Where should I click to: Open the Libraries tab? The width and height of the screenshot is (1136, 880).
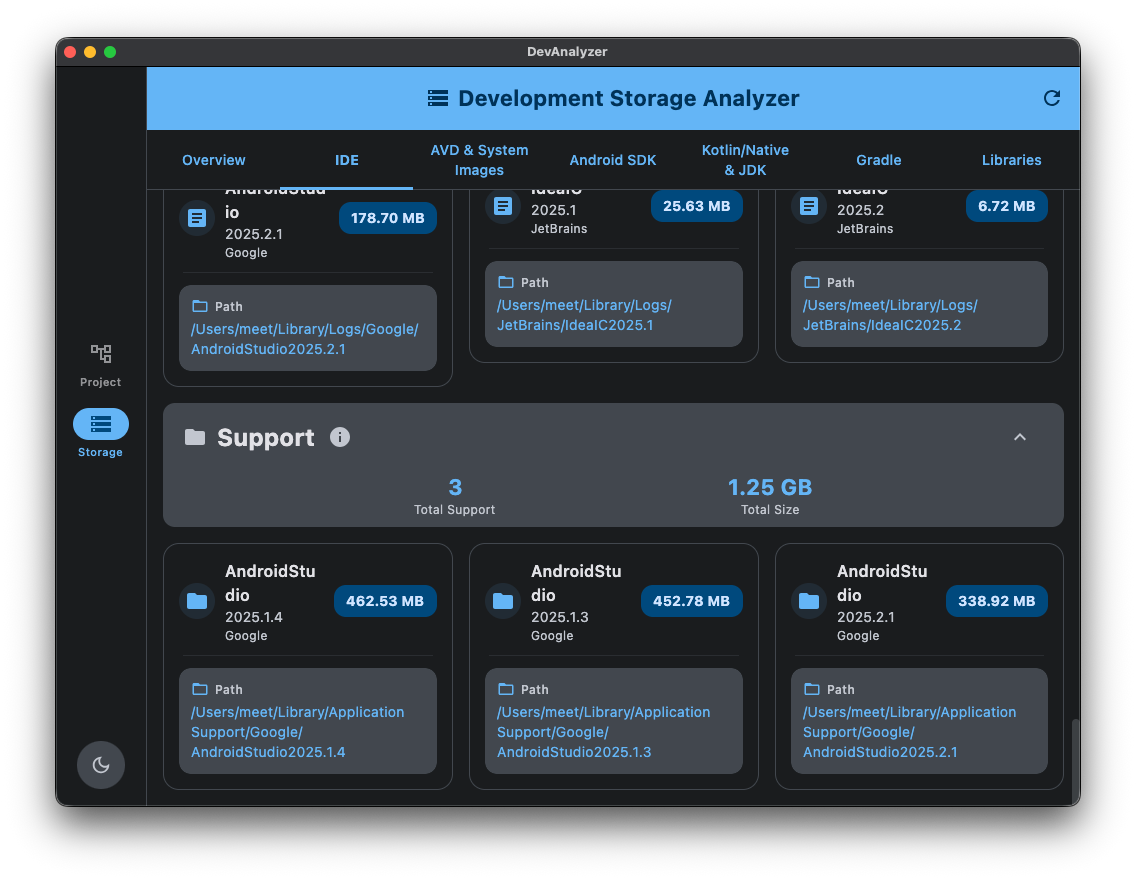coord(1011,160)
